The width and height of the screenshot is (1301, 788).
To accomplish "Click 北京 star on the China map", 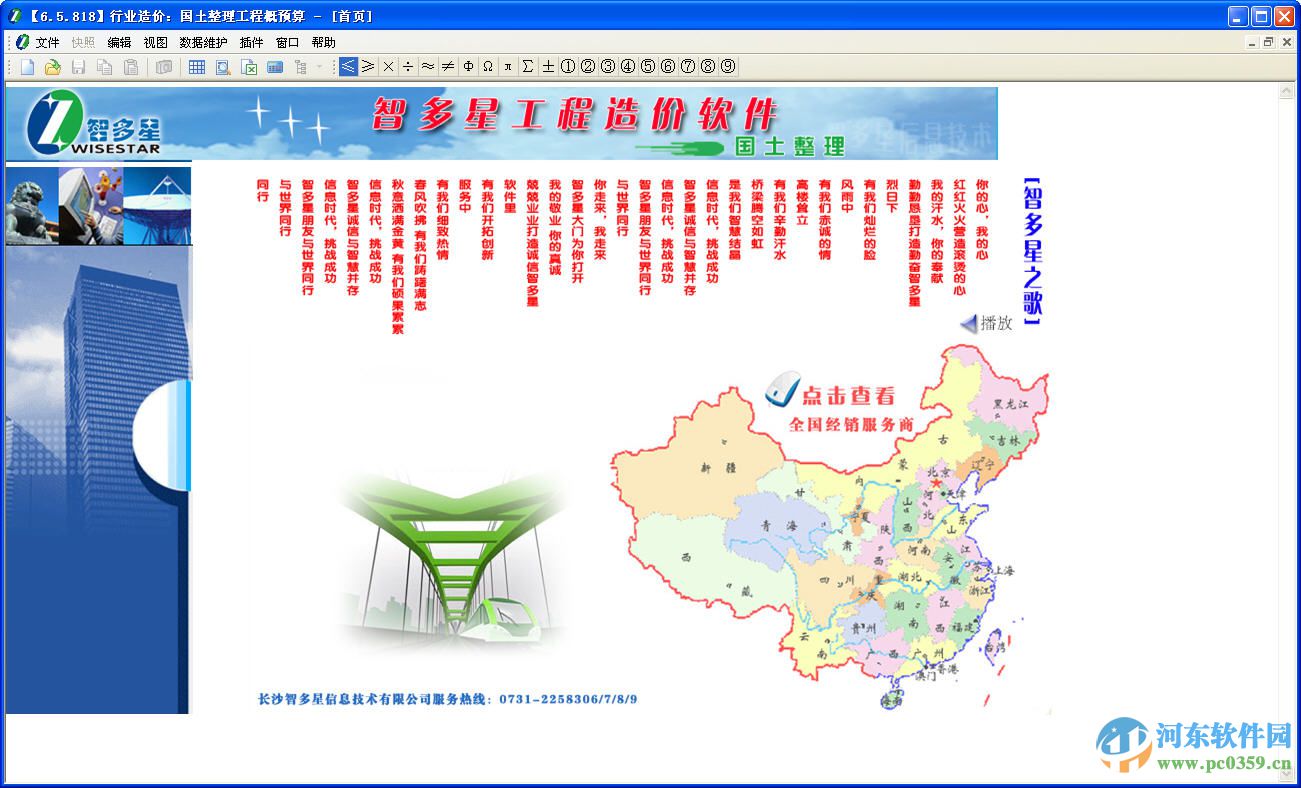I will pos(937,482).
